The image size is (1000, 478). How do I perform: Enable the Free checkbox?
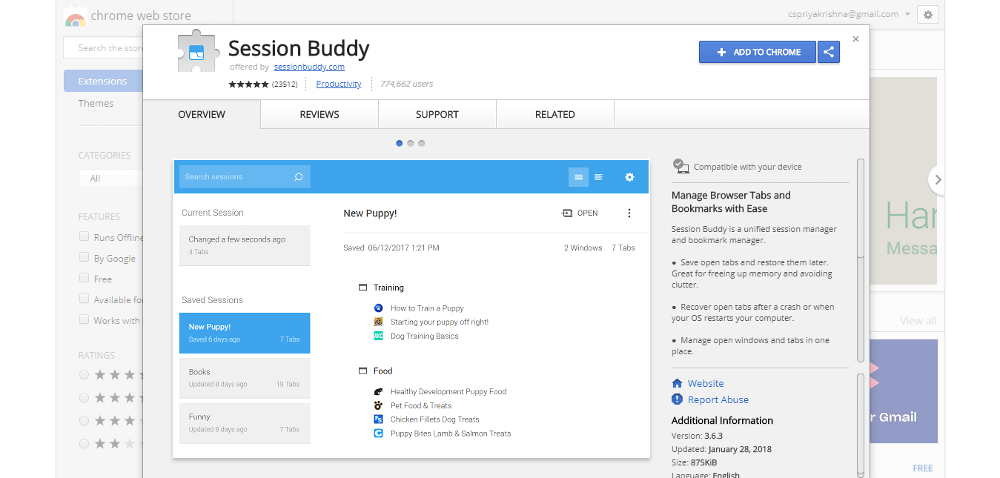pos(84,279)
